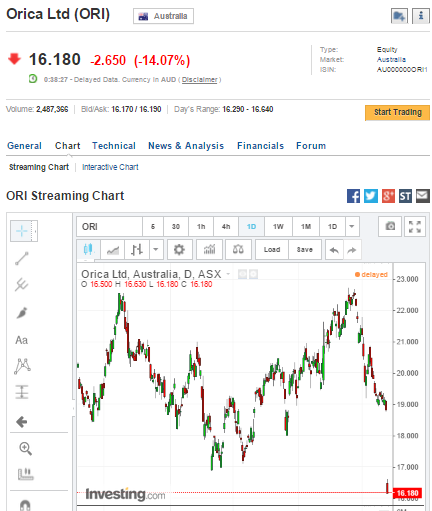The image size is (432, 511).
Task: Share chart by email
Action: (x=423, y=196)
